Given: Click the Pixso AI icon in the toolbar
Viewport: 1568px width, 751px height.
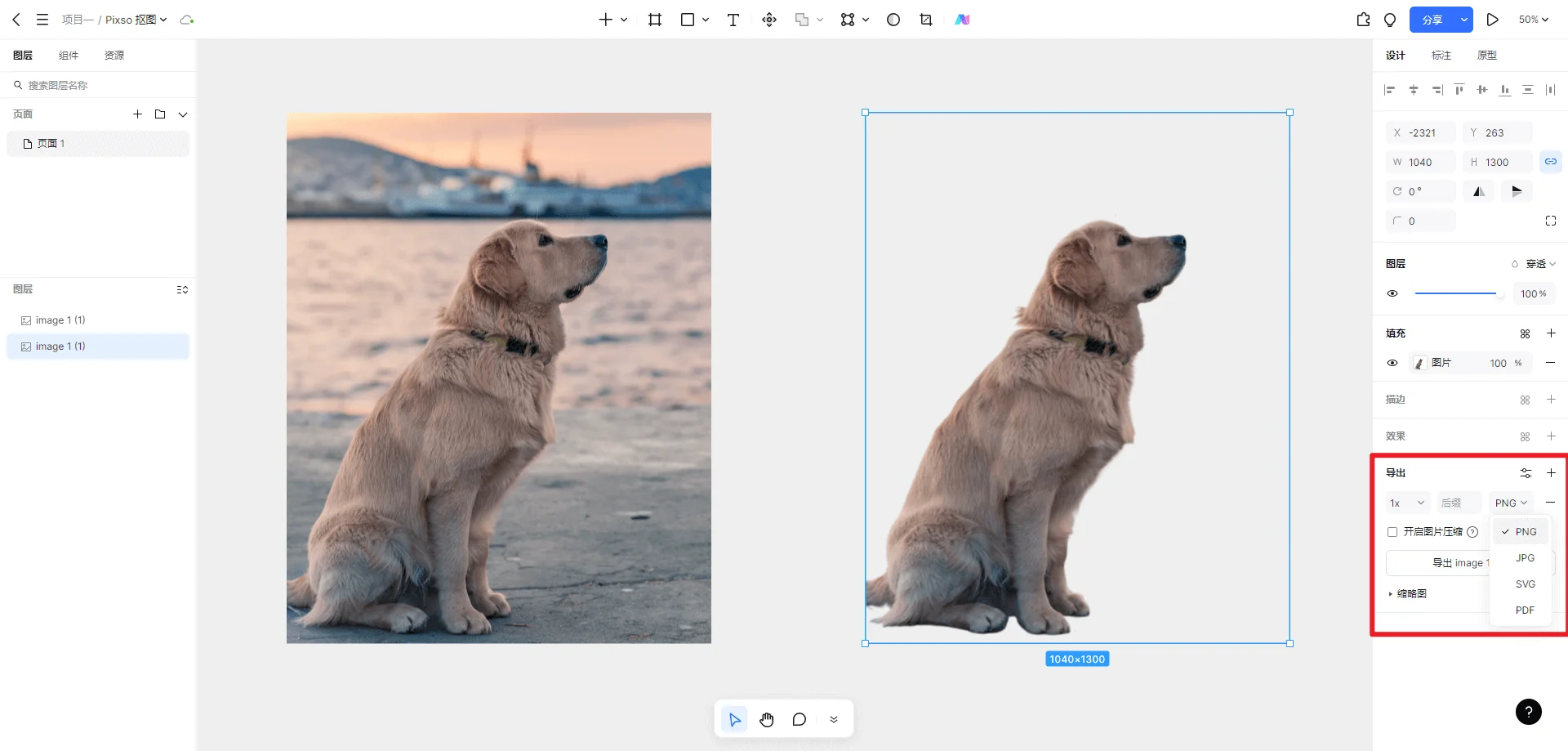Looking at the screenshot, I should pos(962,20).
